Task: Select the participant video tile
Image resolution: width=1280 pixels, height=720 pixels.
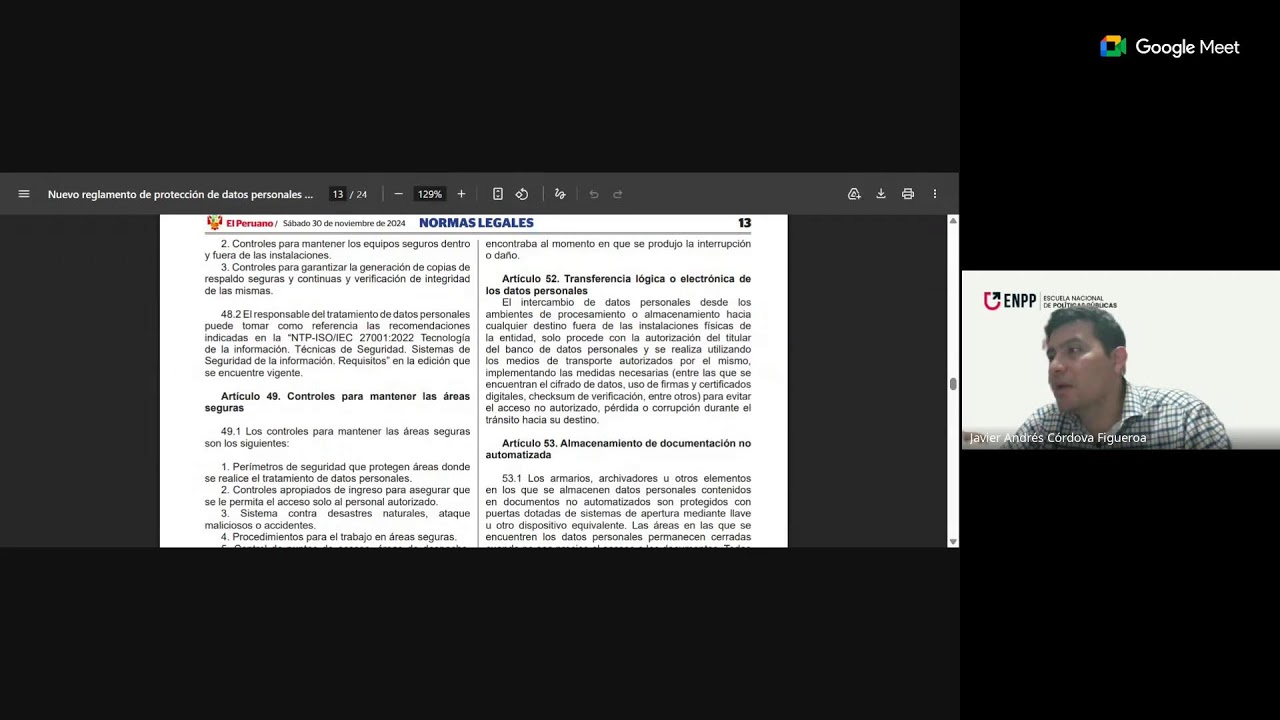Action: coord(1120,360)
